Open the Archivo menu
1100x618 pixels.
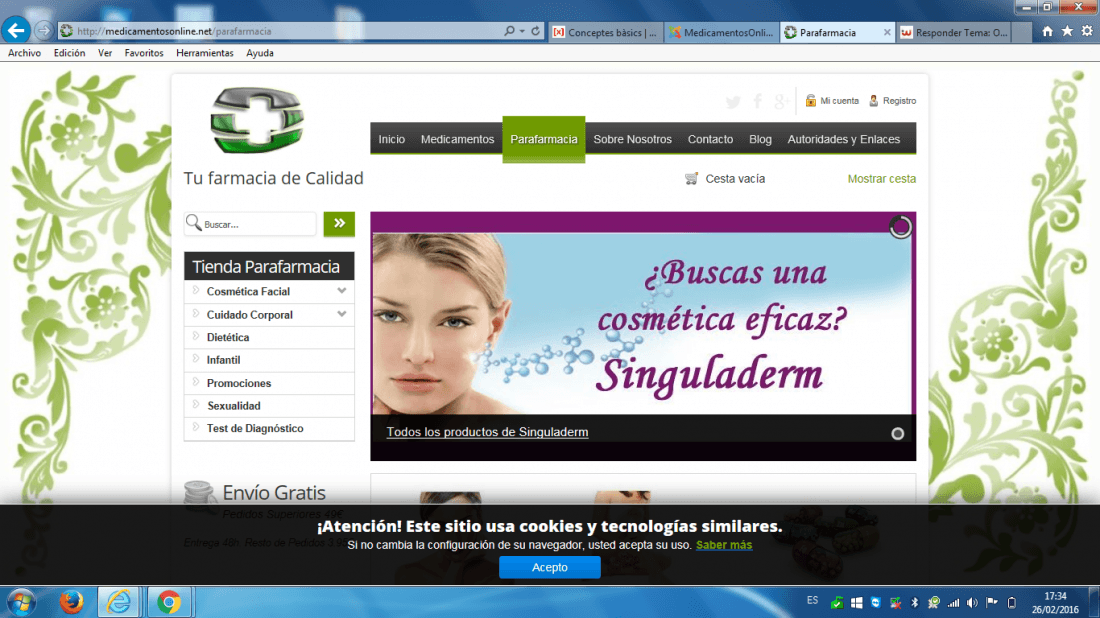click(25, 53)
